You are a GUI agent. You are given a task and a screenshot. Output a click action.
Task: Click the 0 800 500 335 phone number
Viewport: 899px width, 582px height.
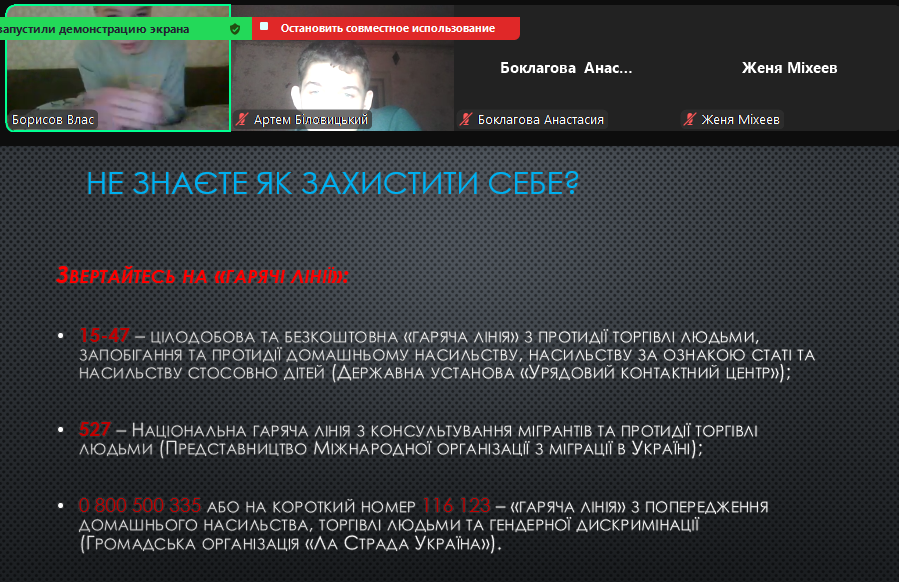(140, 505)
